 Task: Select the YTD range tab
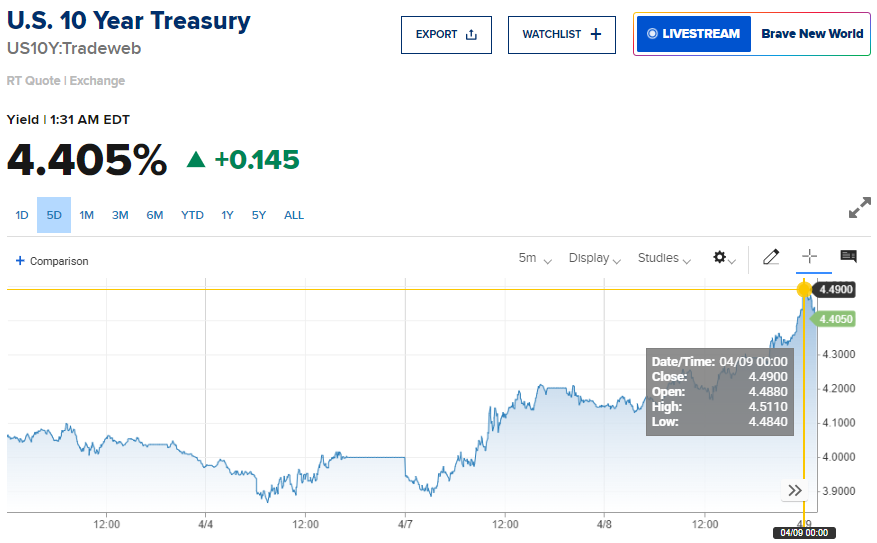click(x=192, y=215)
